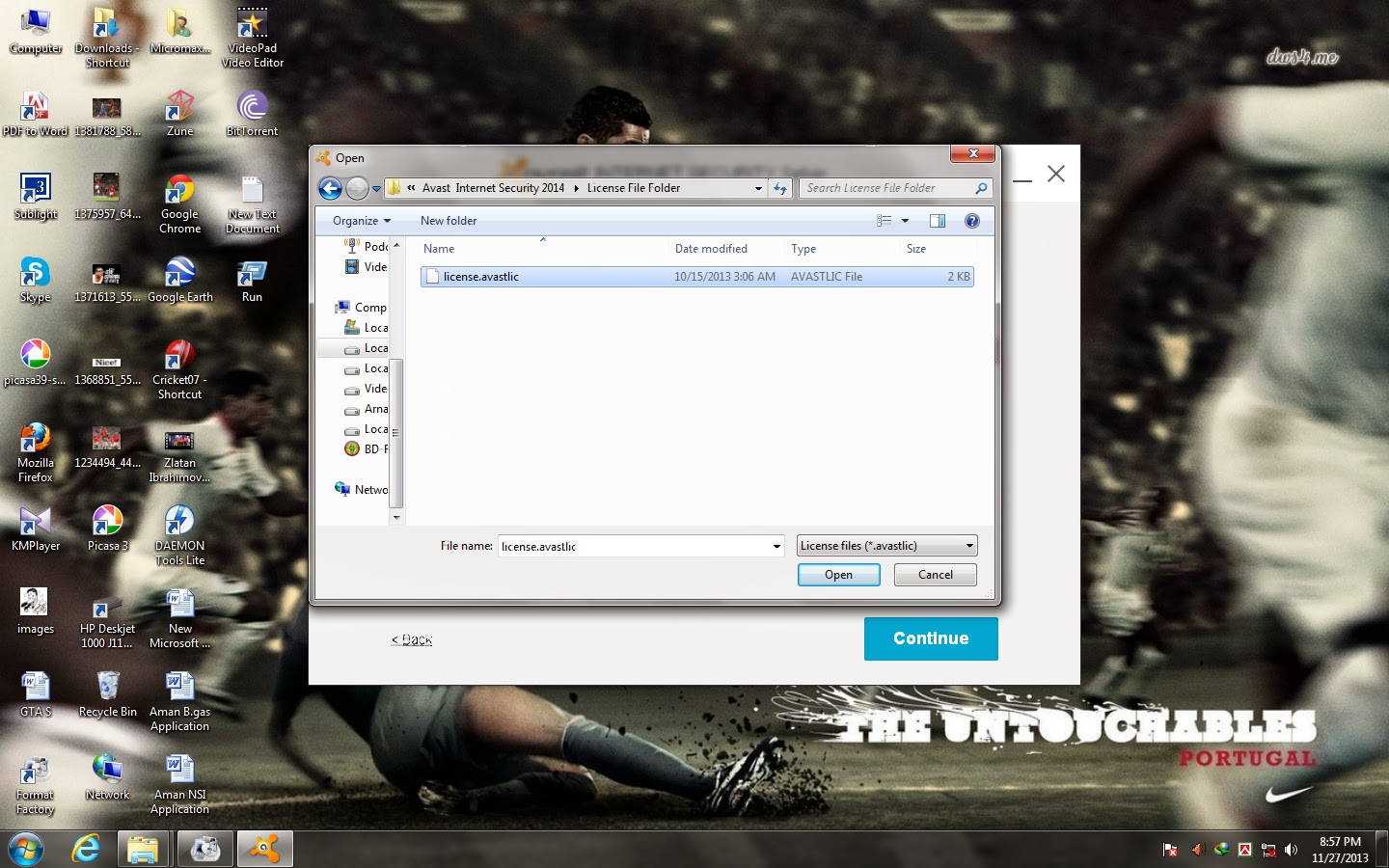The image size is (1389, 868).
Task: Open the License files type filter dropdown
Action: point(887,546)
